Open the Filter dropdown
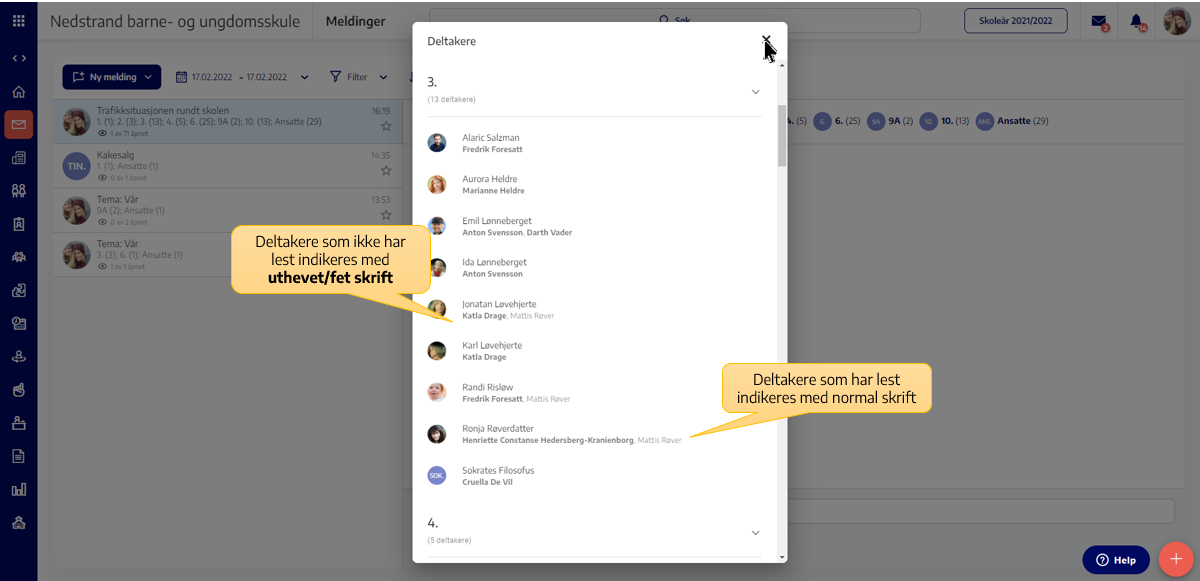This screenshot has height=581, width=1200. tap(358, 77)
